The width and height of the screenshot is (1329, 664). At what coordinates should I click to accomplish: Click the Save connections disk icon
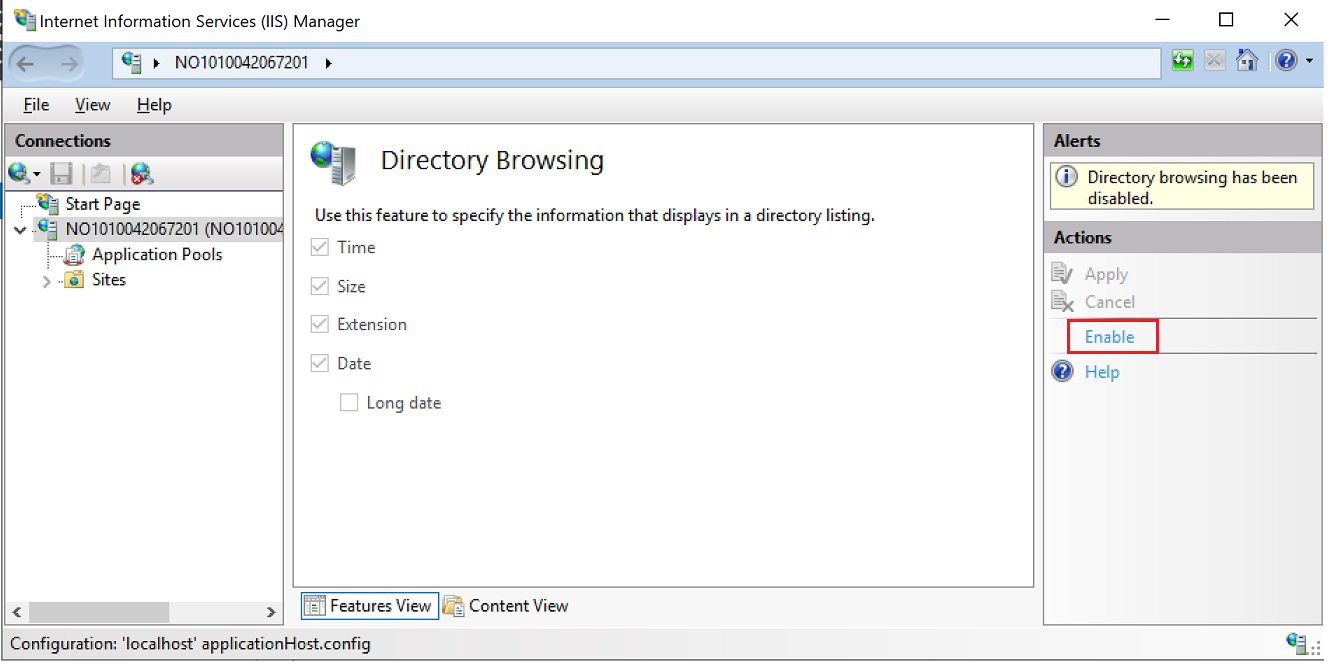(x=62, y=174)
